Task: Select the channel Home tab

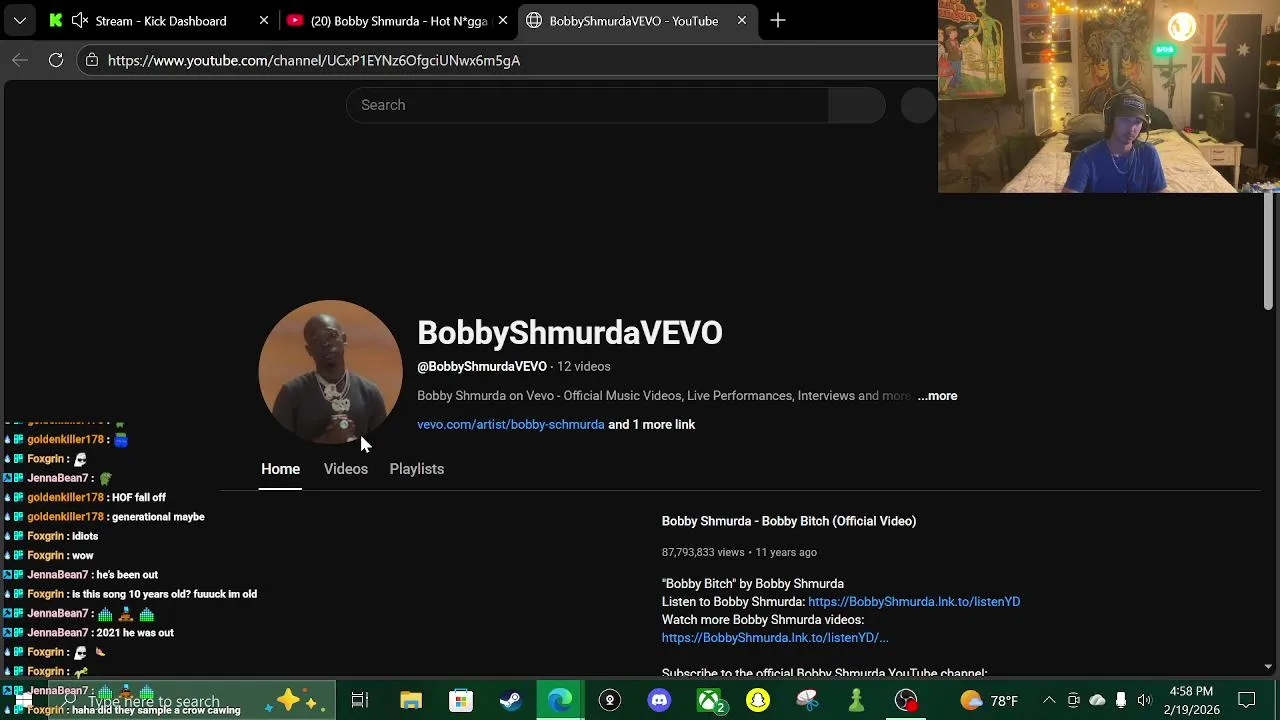Action: [x=280, y=469]
